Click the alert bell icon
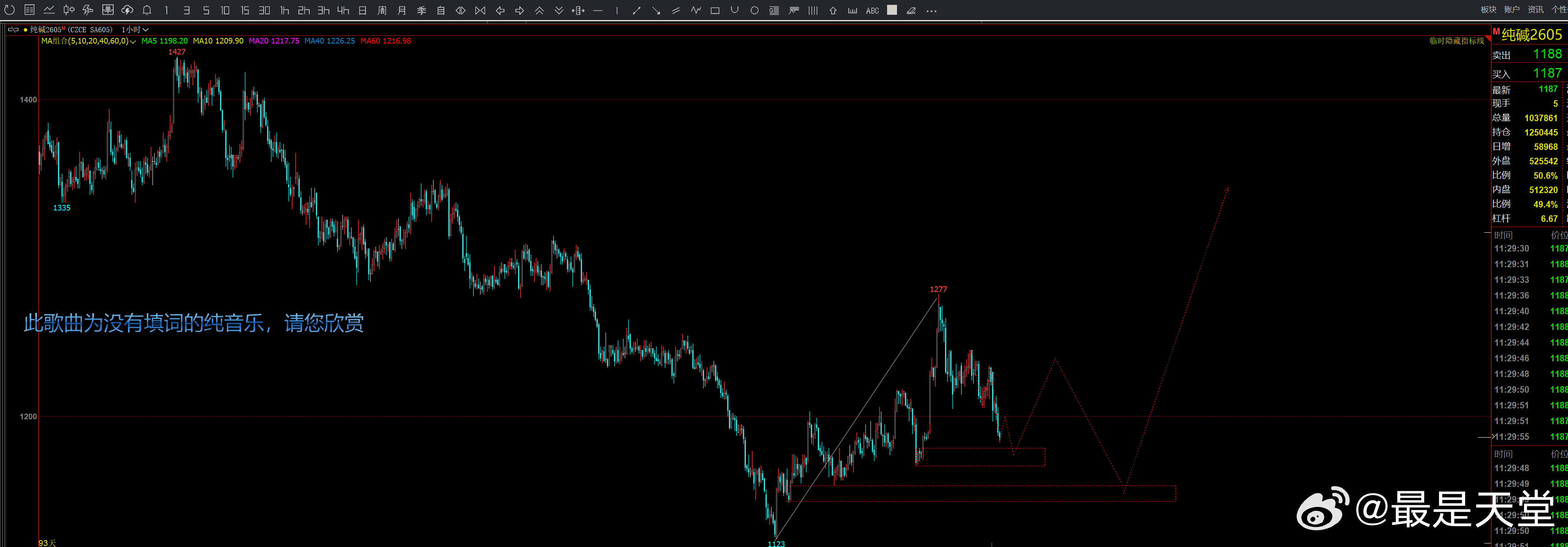 [147, 10]
